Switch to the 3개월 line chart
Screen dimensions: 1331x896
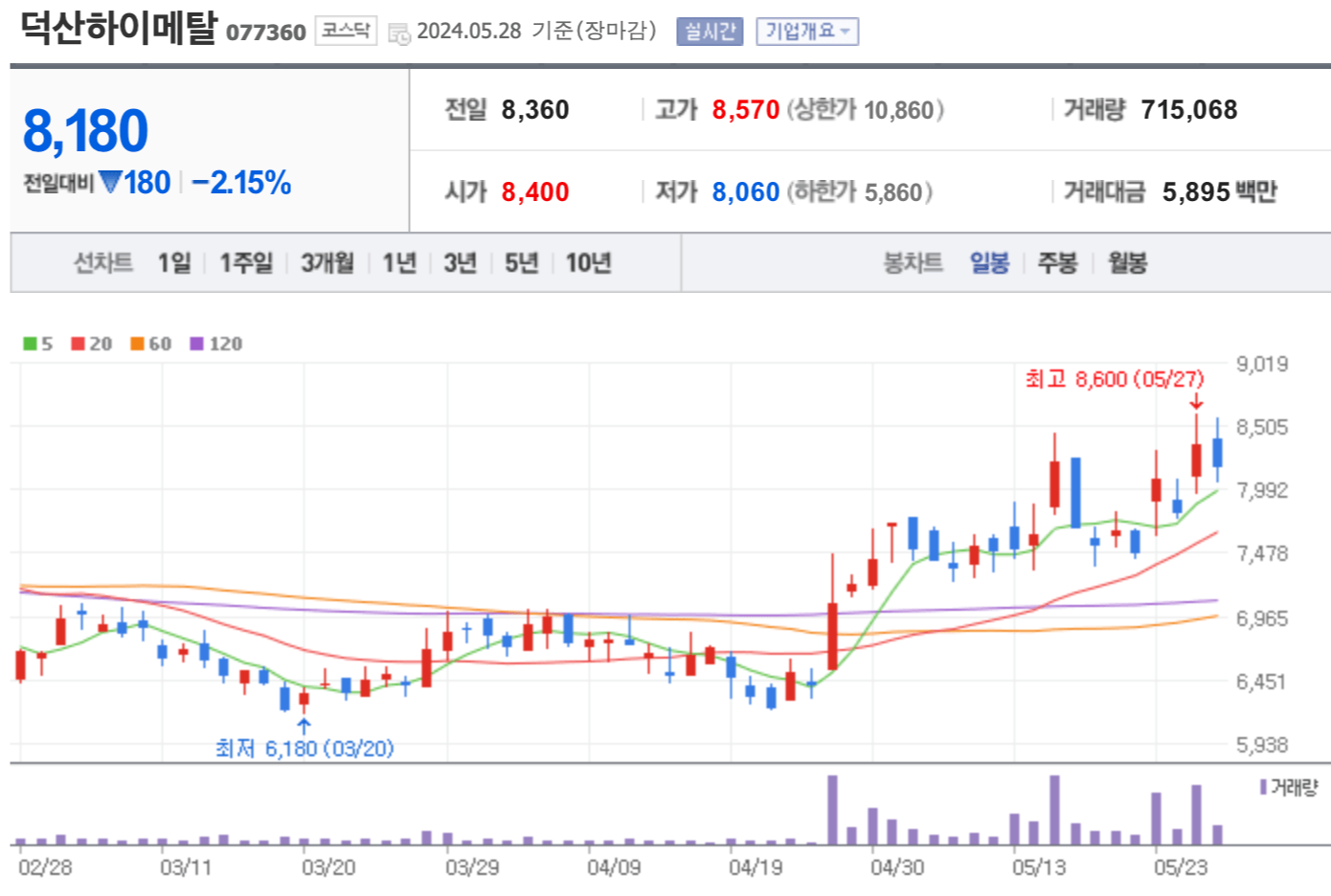327,262
